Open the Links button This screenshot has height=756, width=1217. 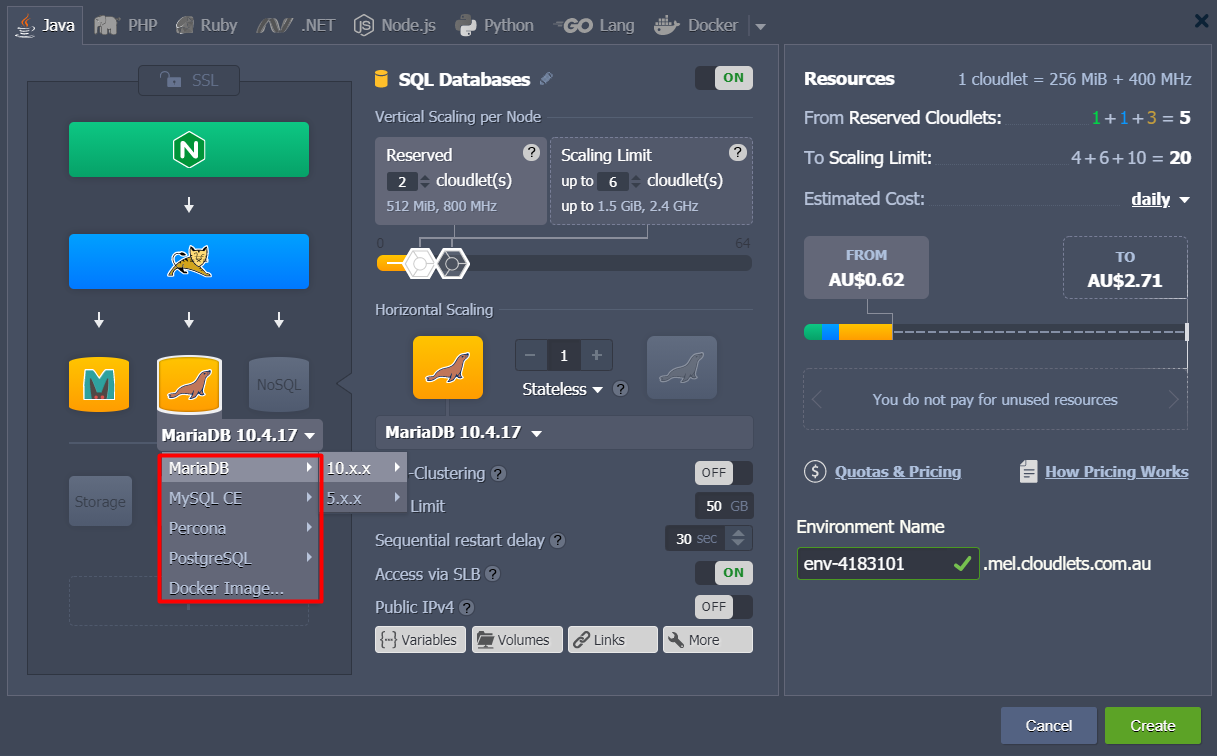point(613,640)
